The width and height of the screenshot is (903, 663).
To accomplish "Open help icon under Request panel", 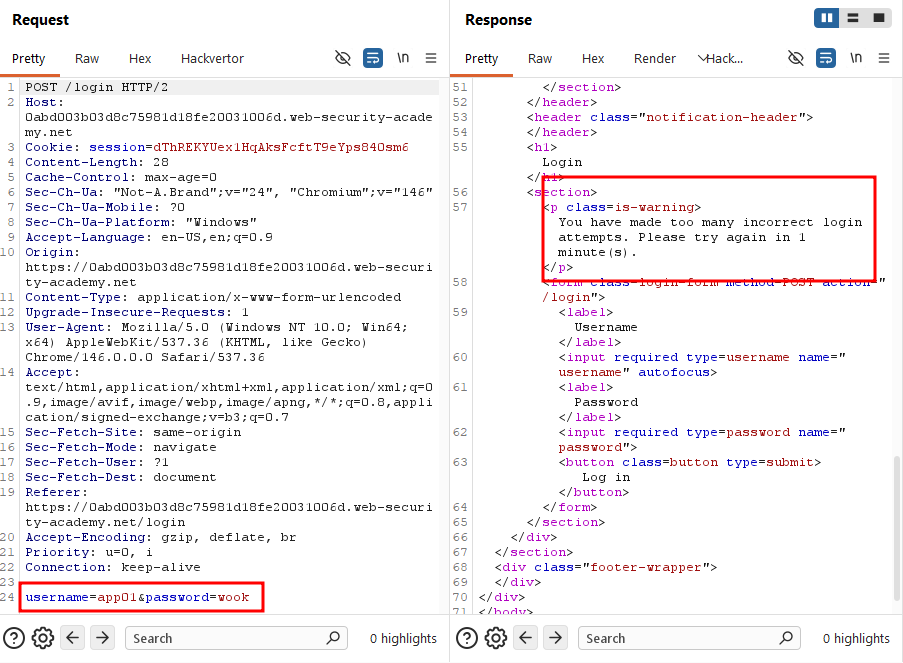I will click(x=14, y=638).
